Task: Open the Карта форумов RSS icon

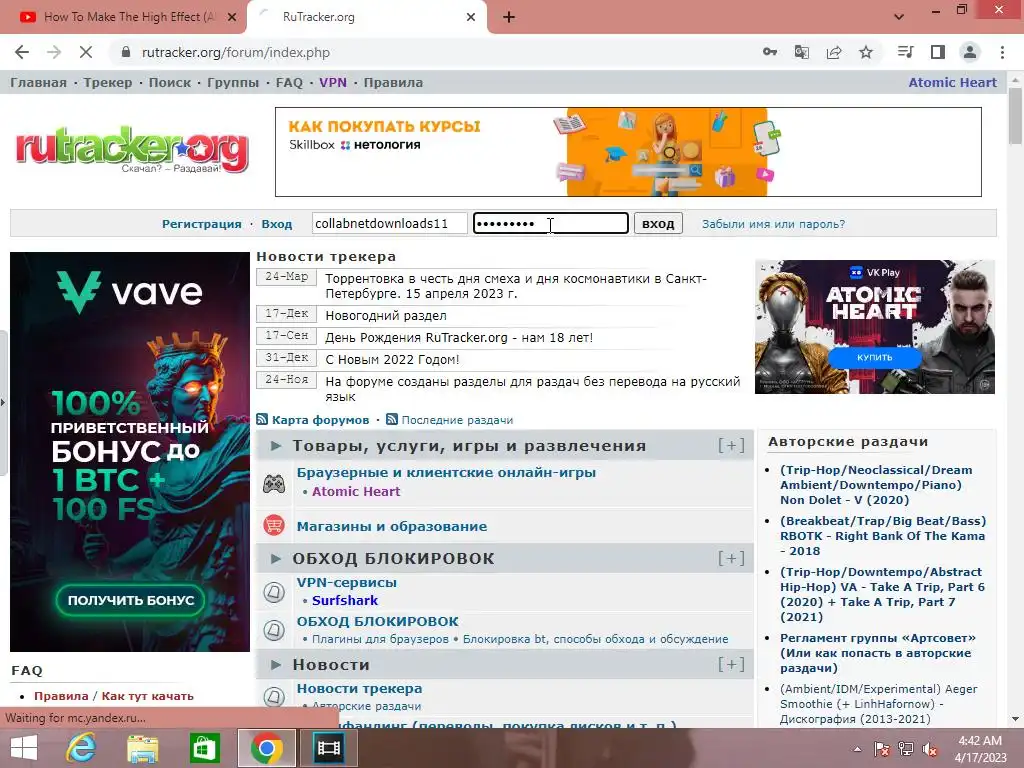Action: pyautogui.click(x=262, y=419)
